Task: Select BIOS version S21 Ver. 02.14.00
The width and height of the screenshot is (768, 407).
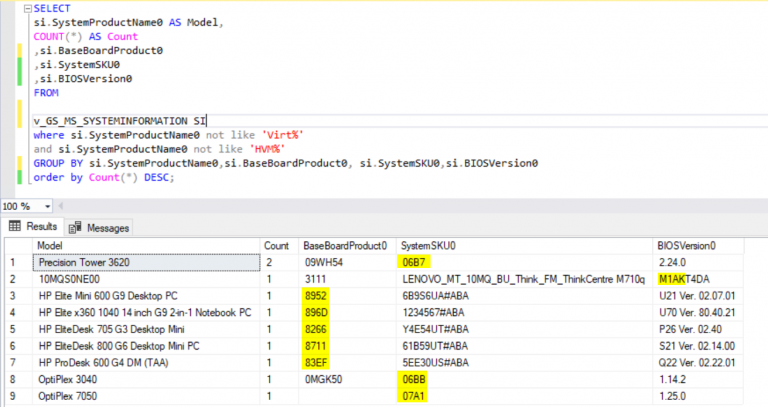Action: point(698,346)
